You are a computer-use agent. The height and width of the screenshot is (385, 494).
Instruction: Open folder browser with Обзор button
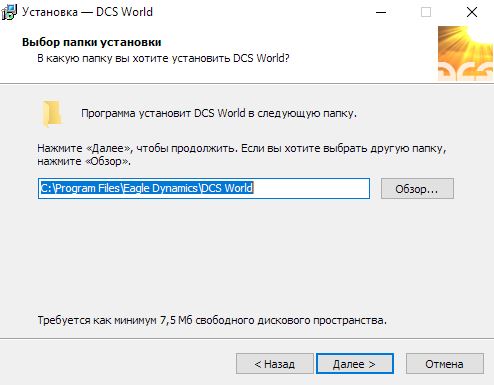pos(417,189)
